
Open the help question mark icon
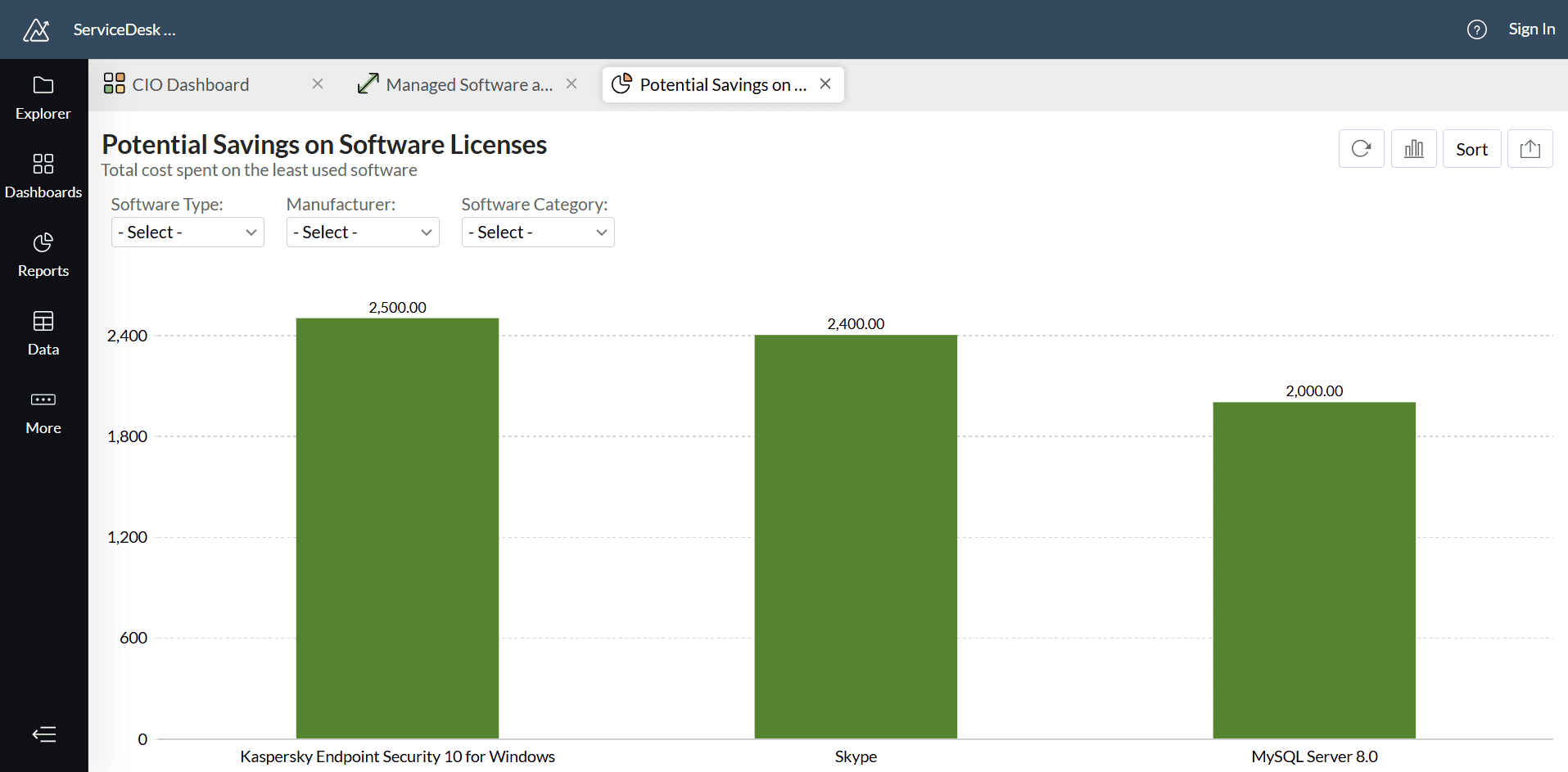coord(1476,29)
